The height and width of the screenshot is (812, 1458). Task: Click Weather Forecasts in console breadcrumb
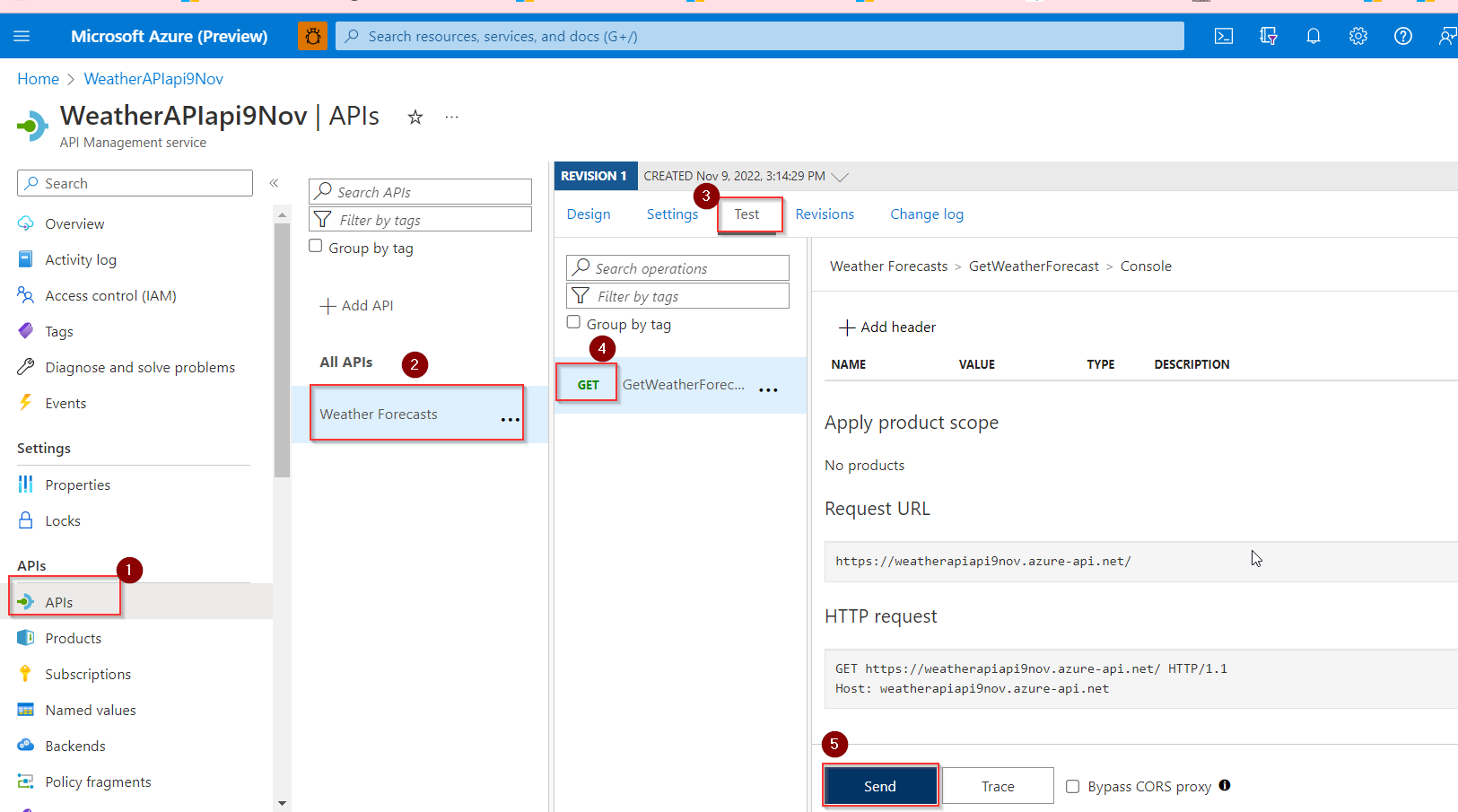[x=888, y=266]
